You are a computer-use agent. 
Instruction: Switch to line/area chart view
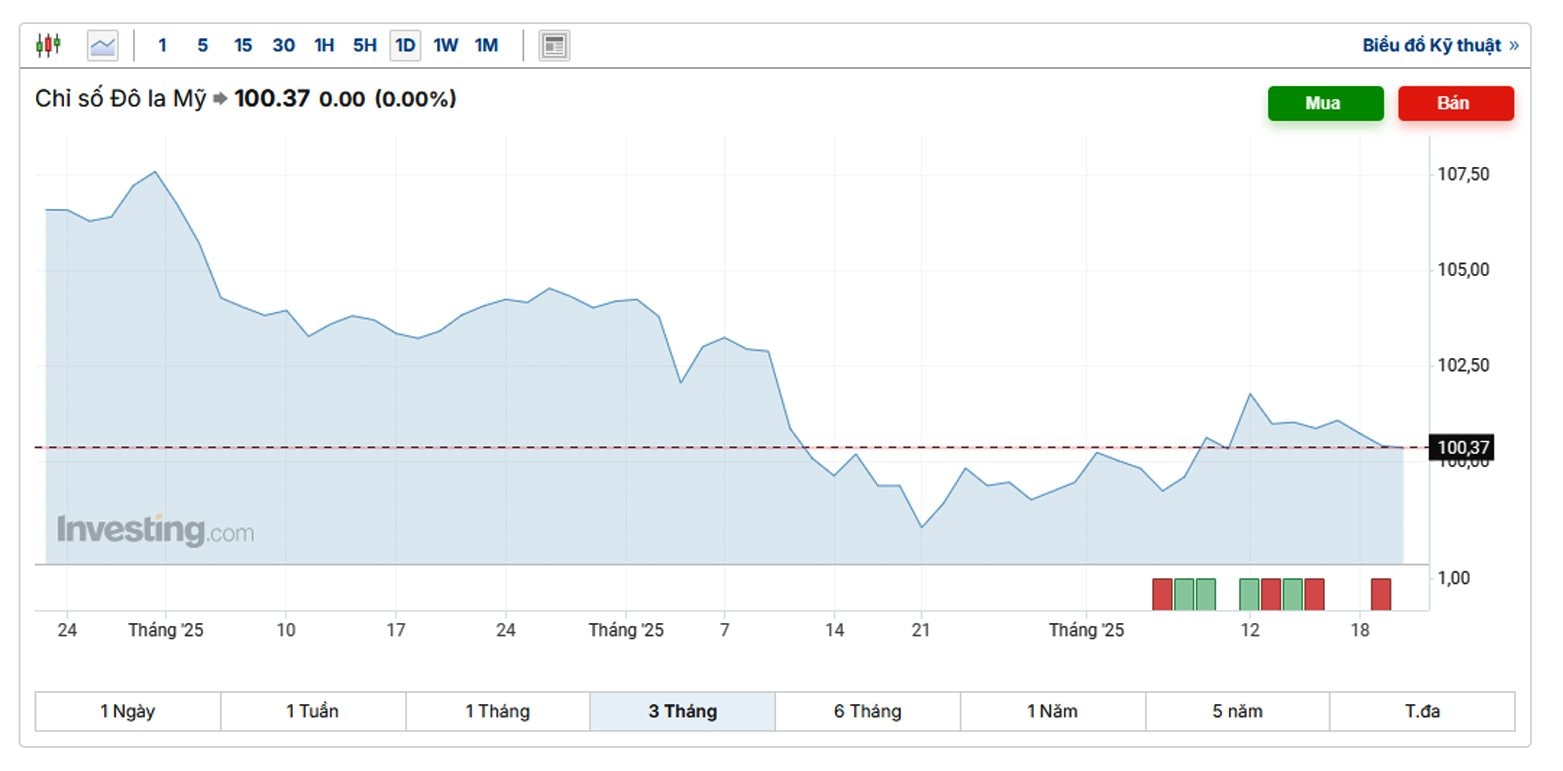(x=101, y=44)
